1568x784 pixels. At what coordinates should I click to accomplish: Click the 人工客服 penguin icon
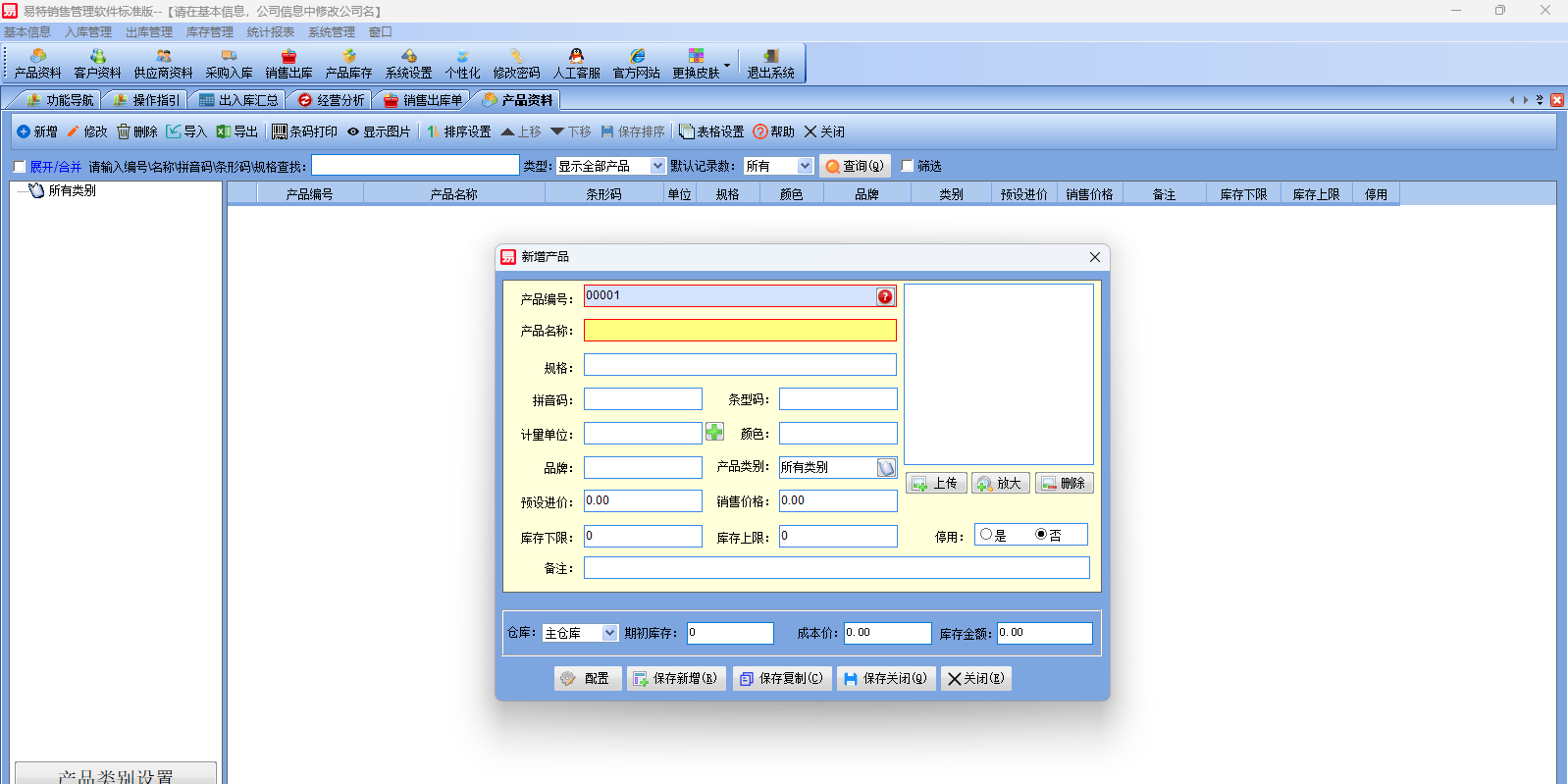click(x=576, y=57)
